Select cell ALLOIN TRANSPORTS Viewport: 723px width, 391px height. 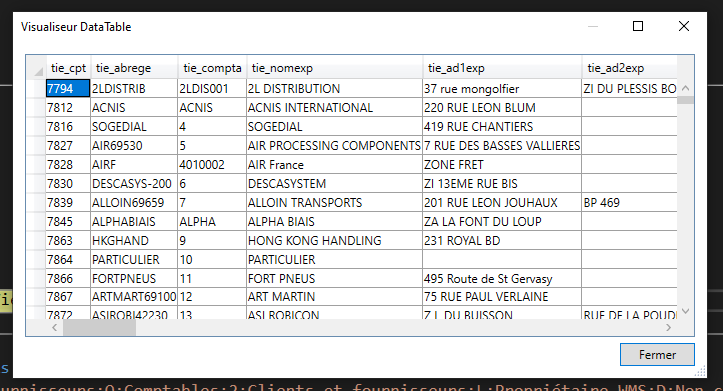pos(335,202)
